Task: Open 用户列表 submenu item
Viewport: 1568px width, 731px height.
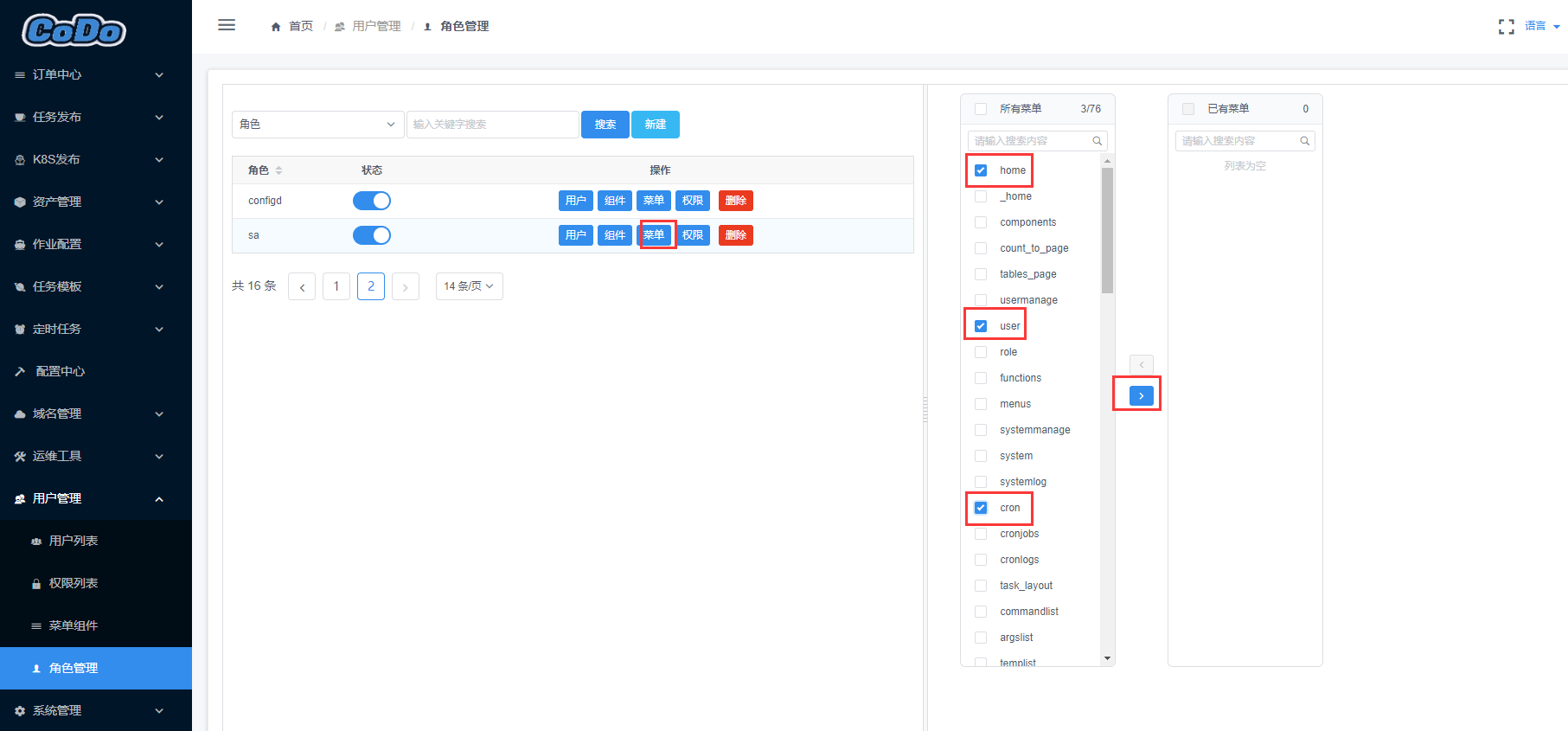Action: click(x=96, y=542)
